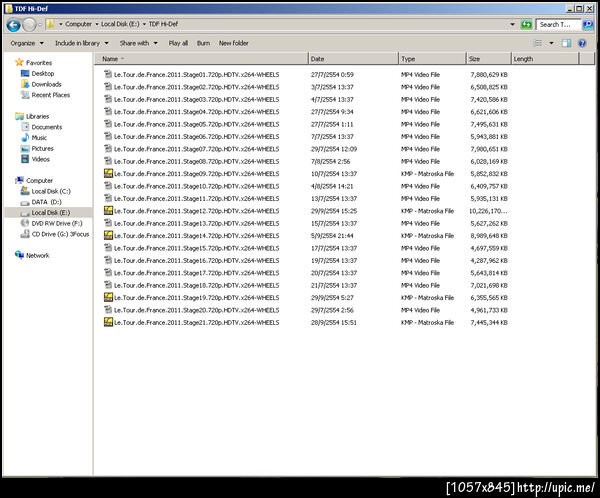Click the Downloads folder icon

[x=25, y=84]
